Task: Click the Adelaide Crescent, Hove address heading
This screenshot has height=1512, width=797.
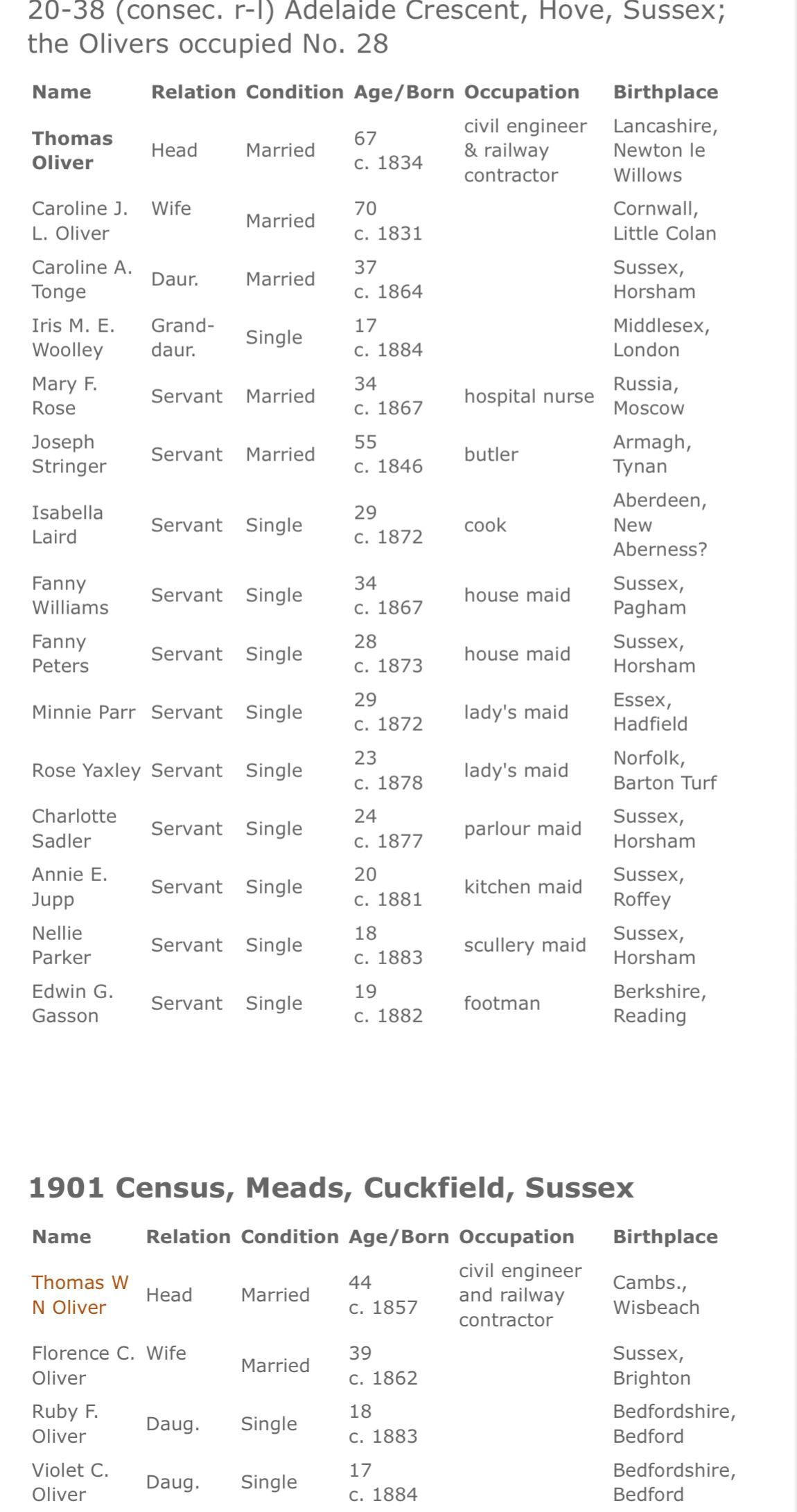Action: (376, 28)
